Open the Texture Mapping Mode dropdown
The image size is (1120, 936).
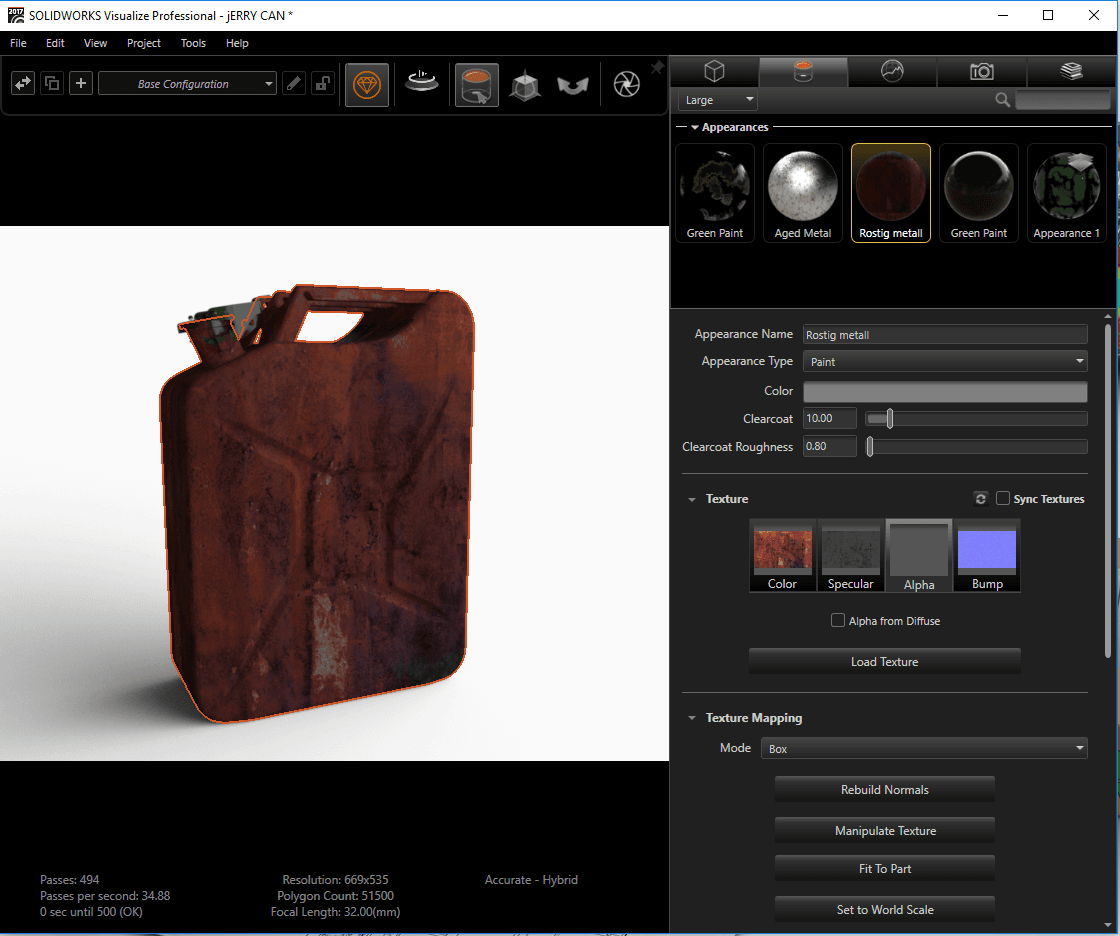tap(924, 748)
